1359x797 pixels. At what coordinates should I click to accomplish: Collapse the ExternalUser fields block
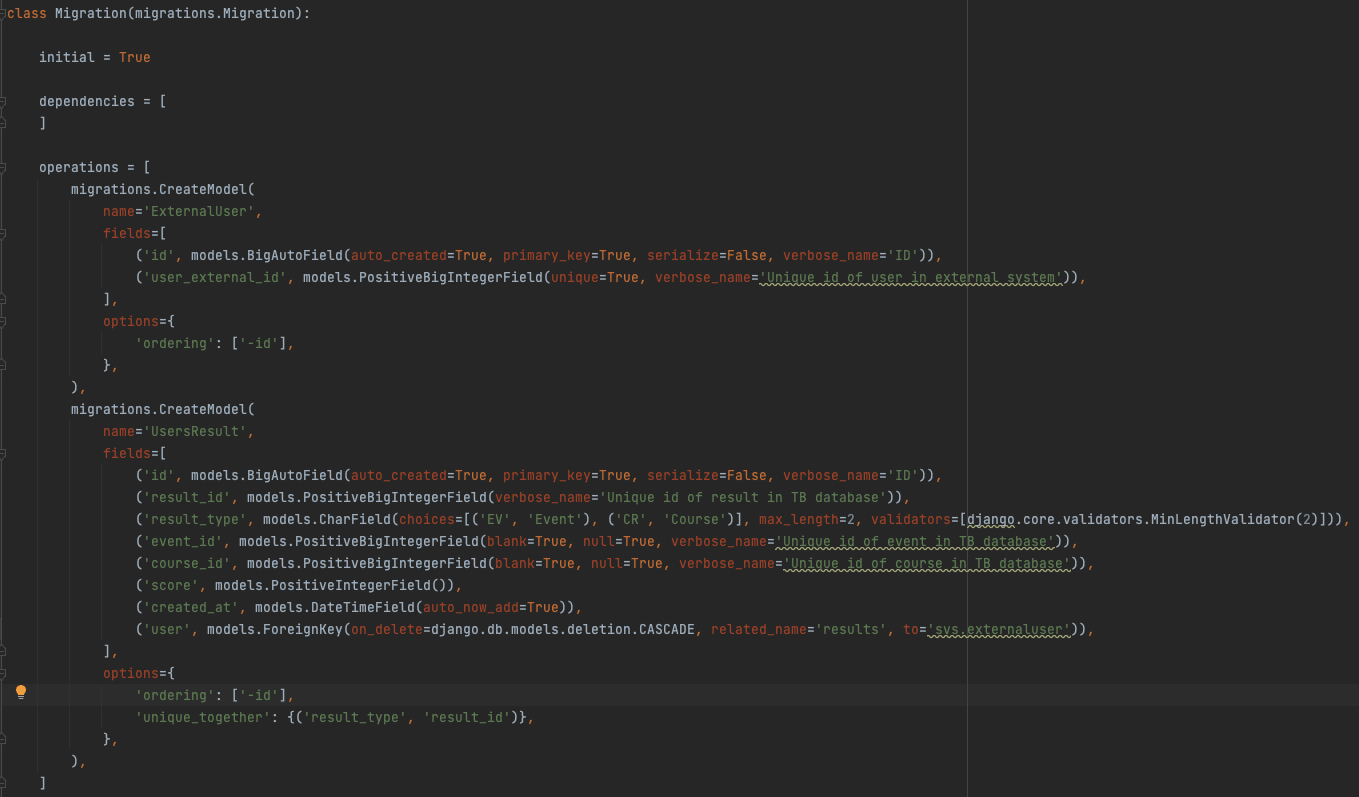coord(4,233)
